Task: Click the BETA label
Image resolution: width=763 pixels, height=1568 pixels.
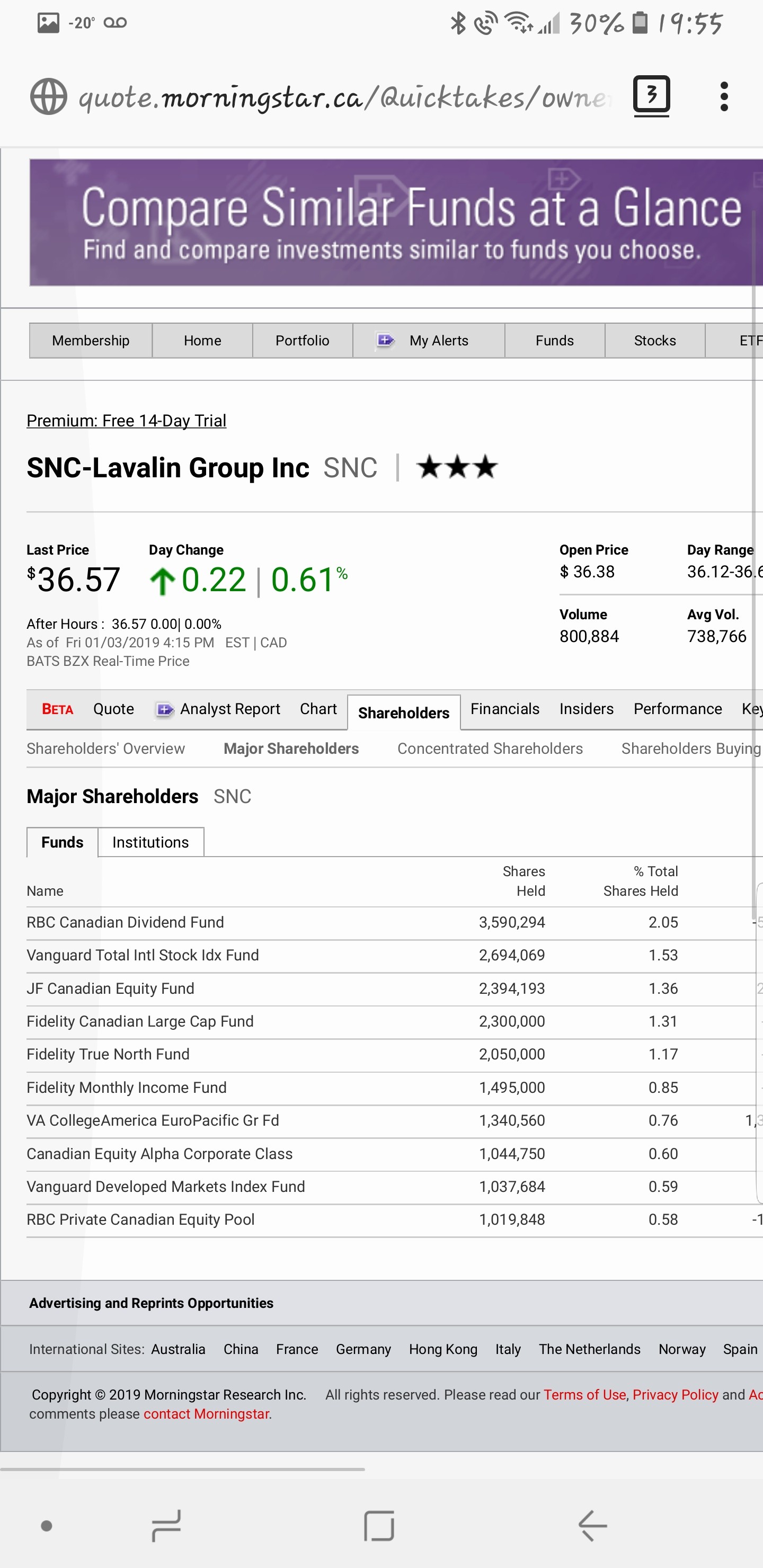Action: coord(57,709)
